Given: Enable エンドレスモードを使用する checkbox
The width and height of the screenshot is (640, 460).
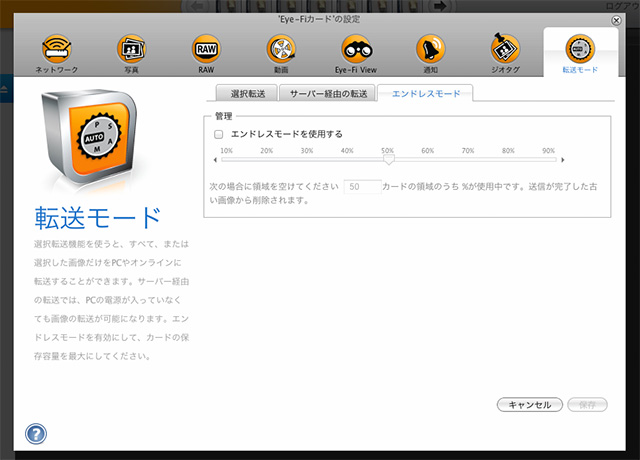Looking at the screenshot, I should (219, 134).
